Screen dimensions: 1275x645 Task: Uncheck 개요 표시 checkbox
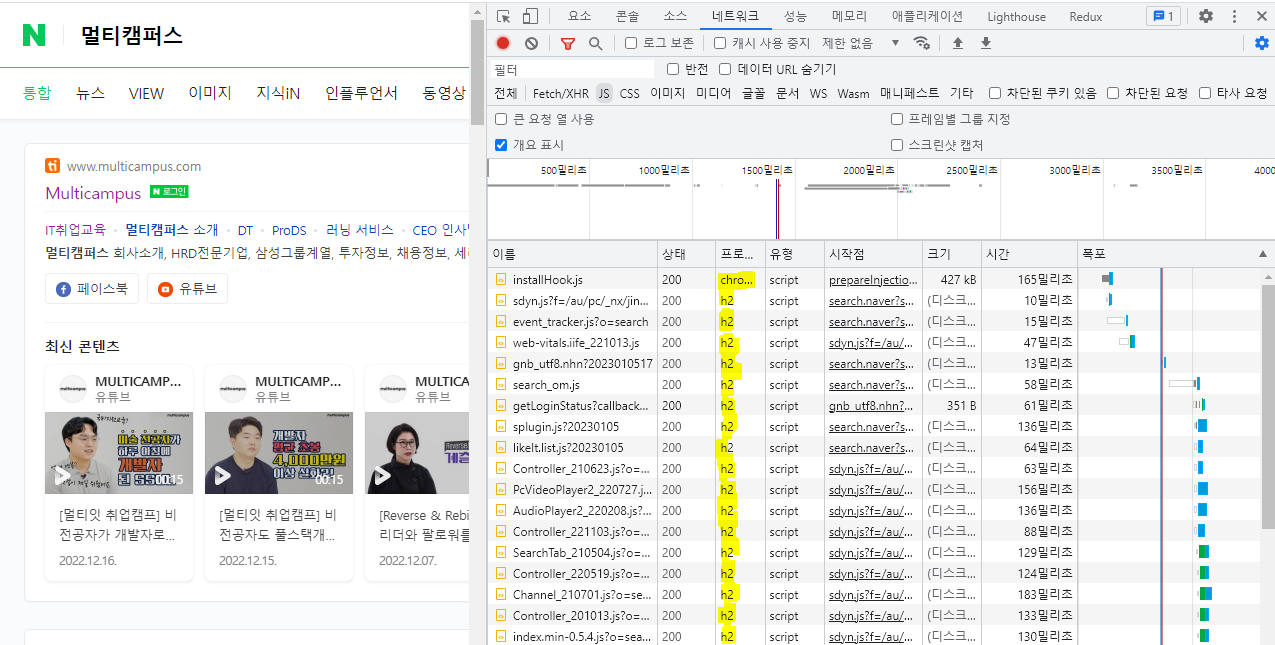(501, 145)
